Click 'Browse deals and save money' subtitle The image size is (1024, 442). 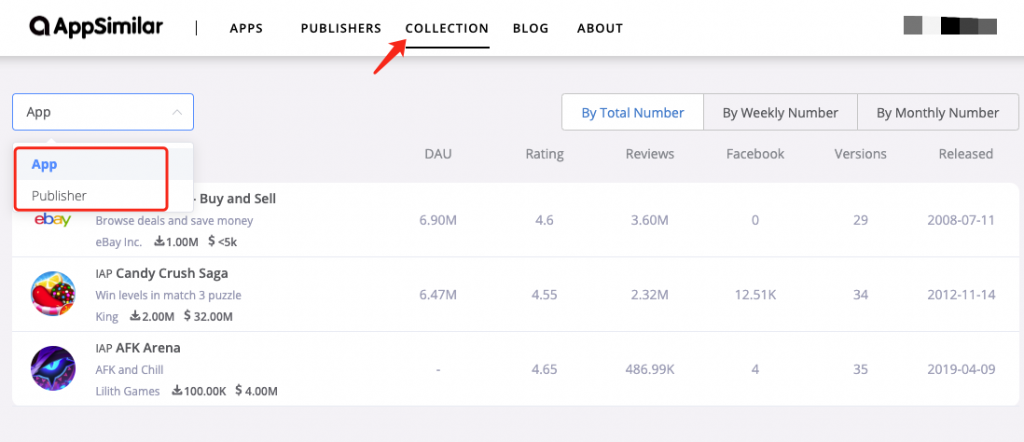174,221
